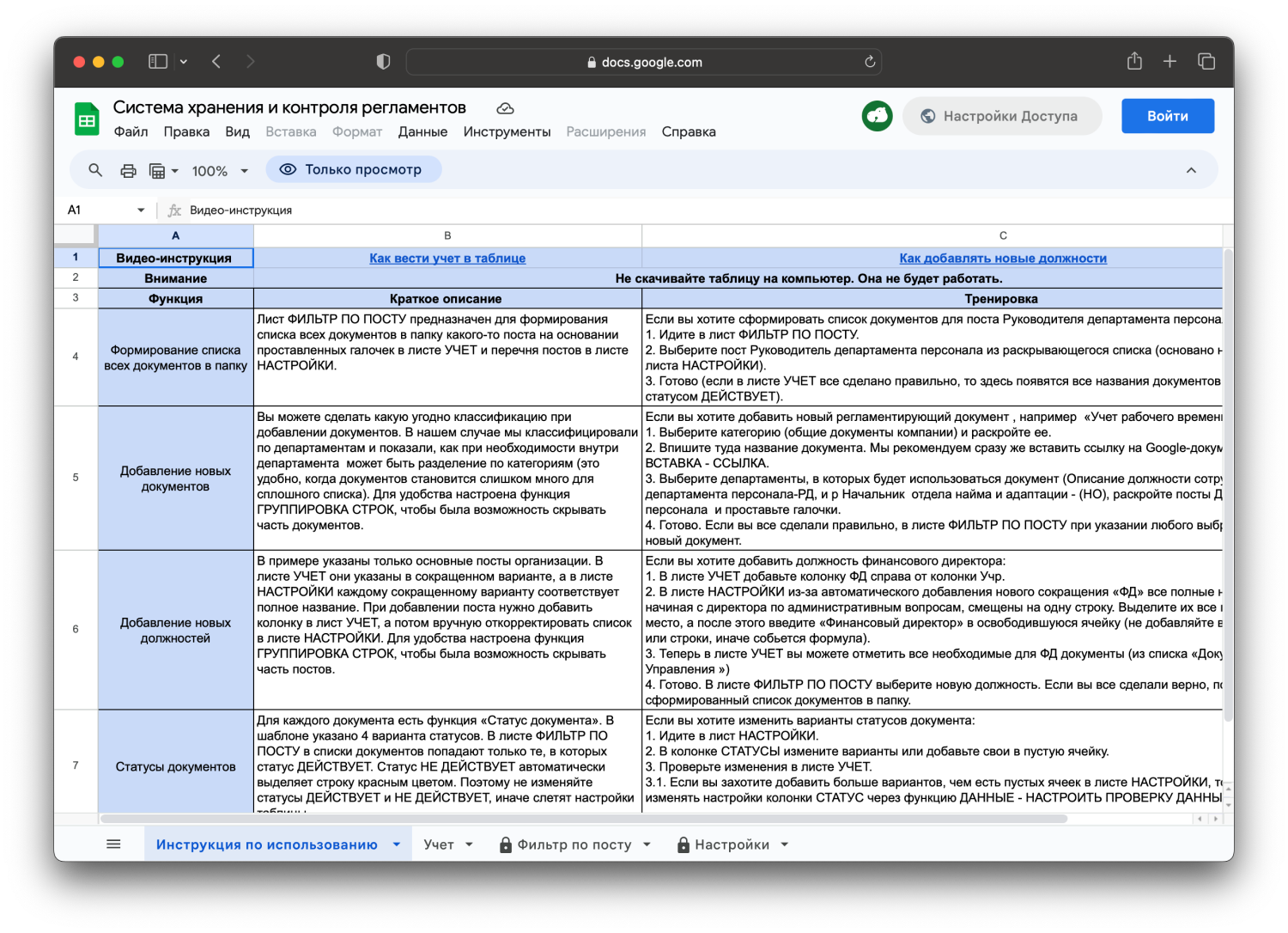1288x933 pixels.
Task: Click the formula bar text Видео-инструкция
Action: point(240,210)
